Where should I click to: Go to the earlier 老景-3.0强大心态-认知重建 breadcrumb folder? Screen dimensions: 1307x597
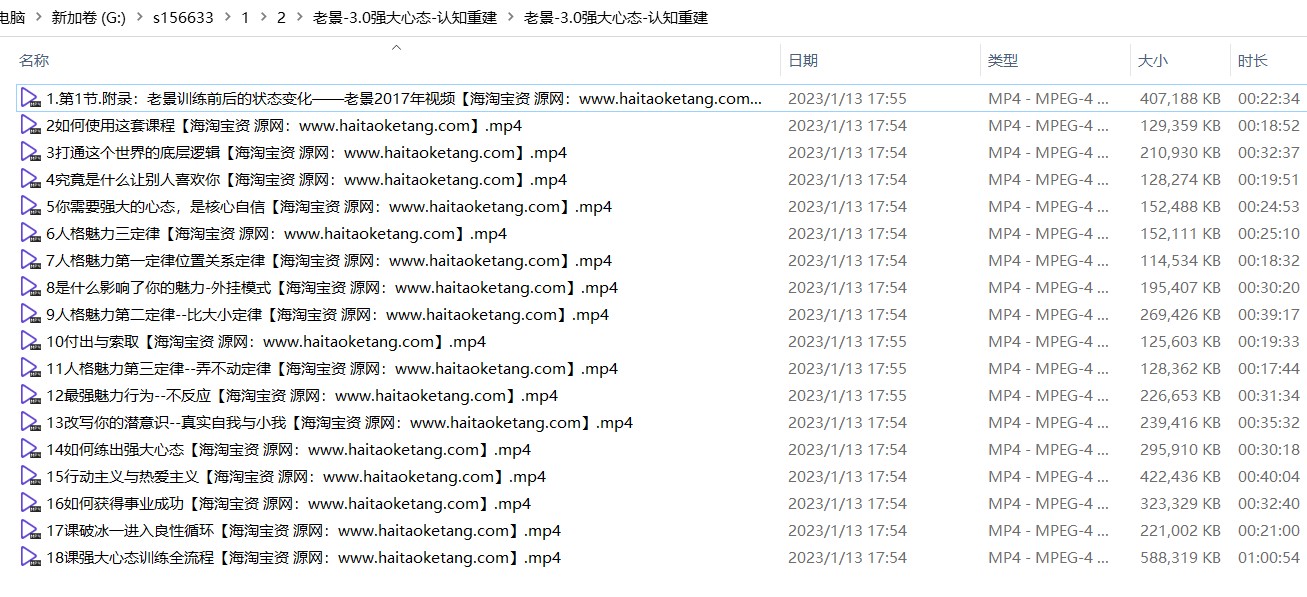pos(405,17)
